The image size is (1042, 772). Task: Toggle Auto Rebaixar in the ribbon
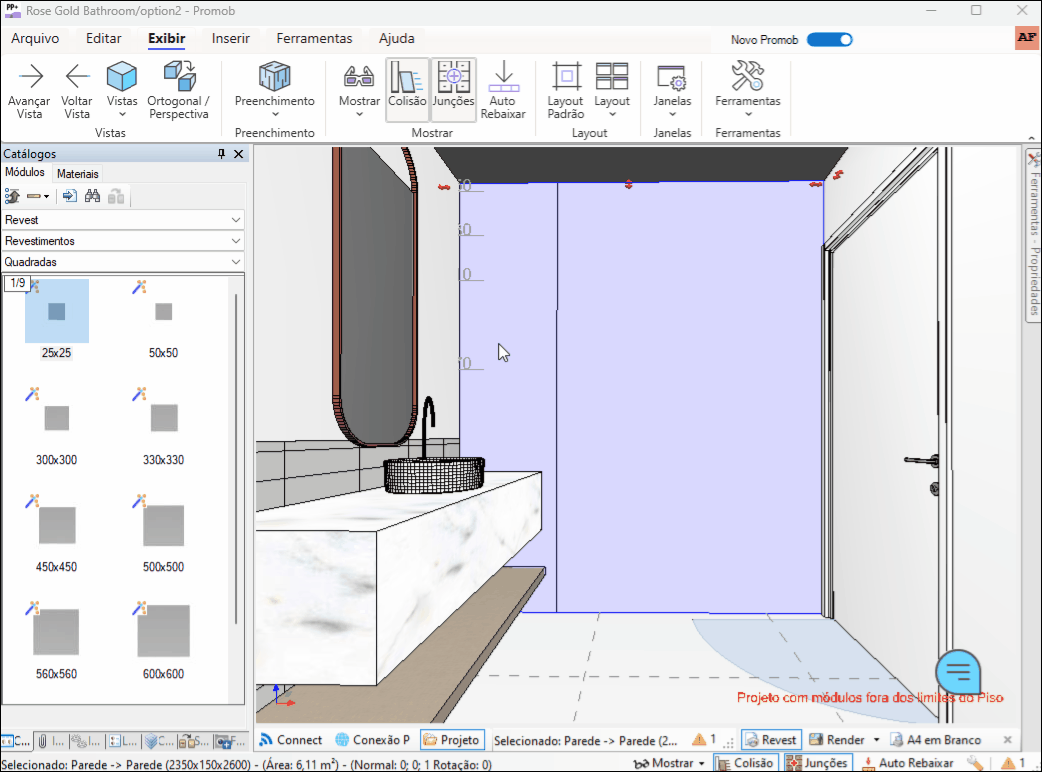point(503,90)
